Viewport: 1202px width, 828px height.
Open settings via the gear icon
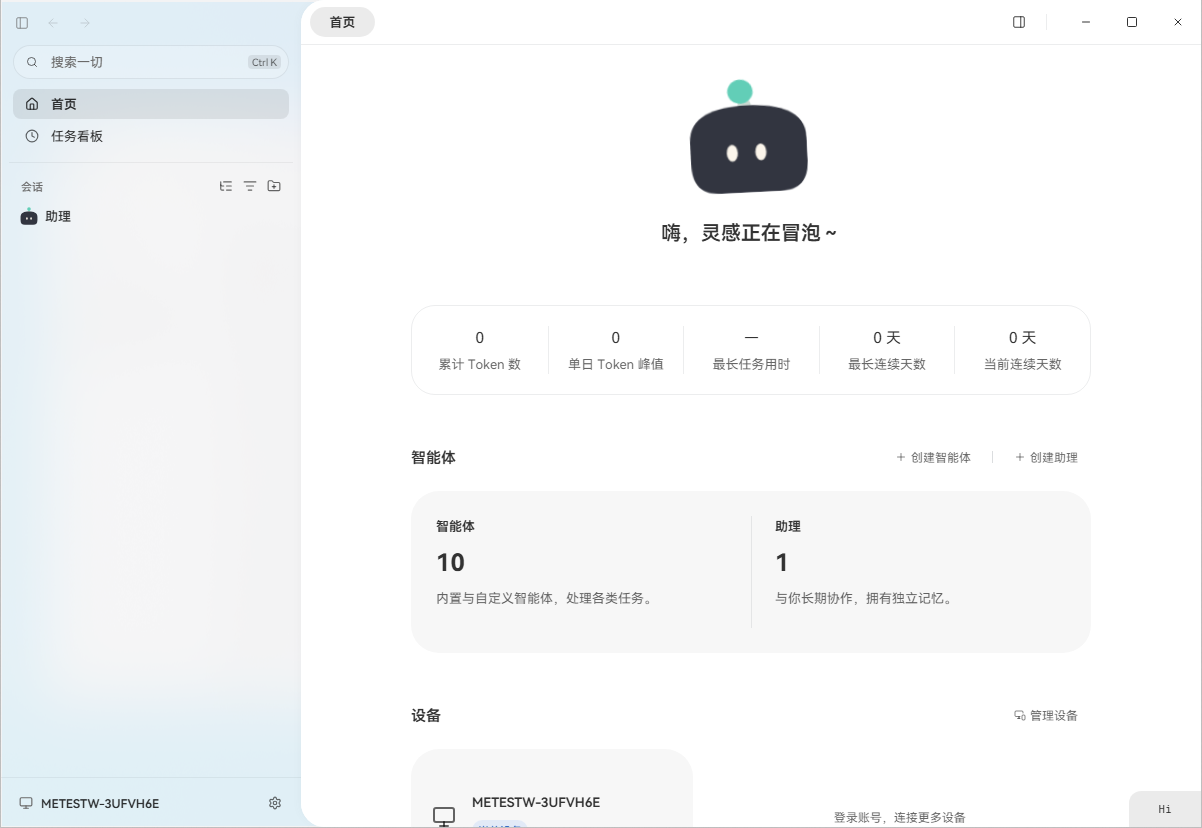(275, 803)
